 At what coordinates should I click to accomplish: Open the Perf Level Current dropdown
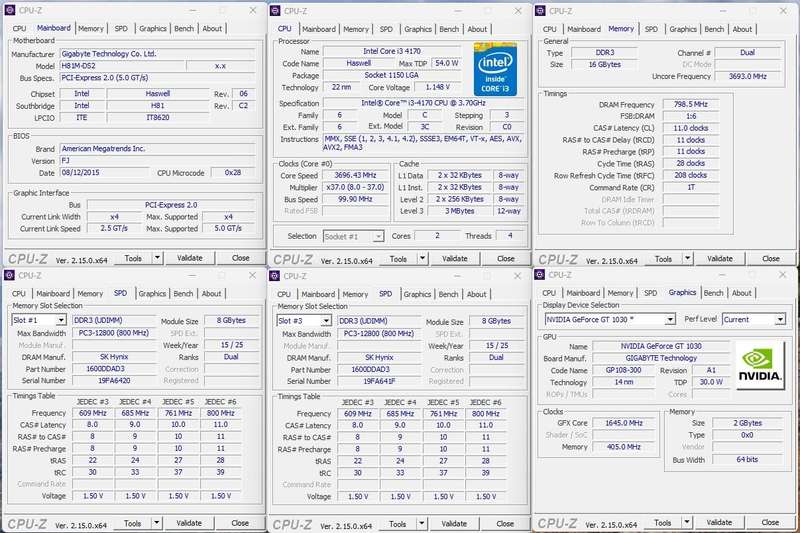click(780, 319)
